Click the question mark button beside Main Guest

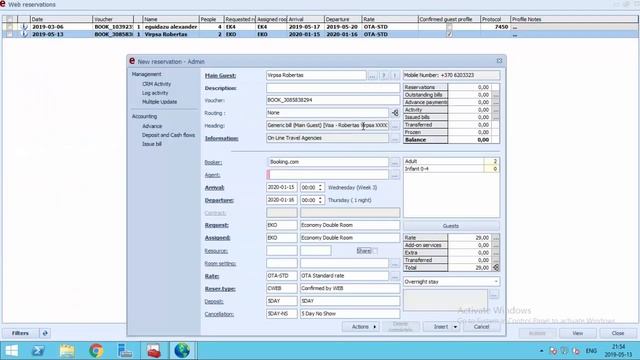coord(383,76)
